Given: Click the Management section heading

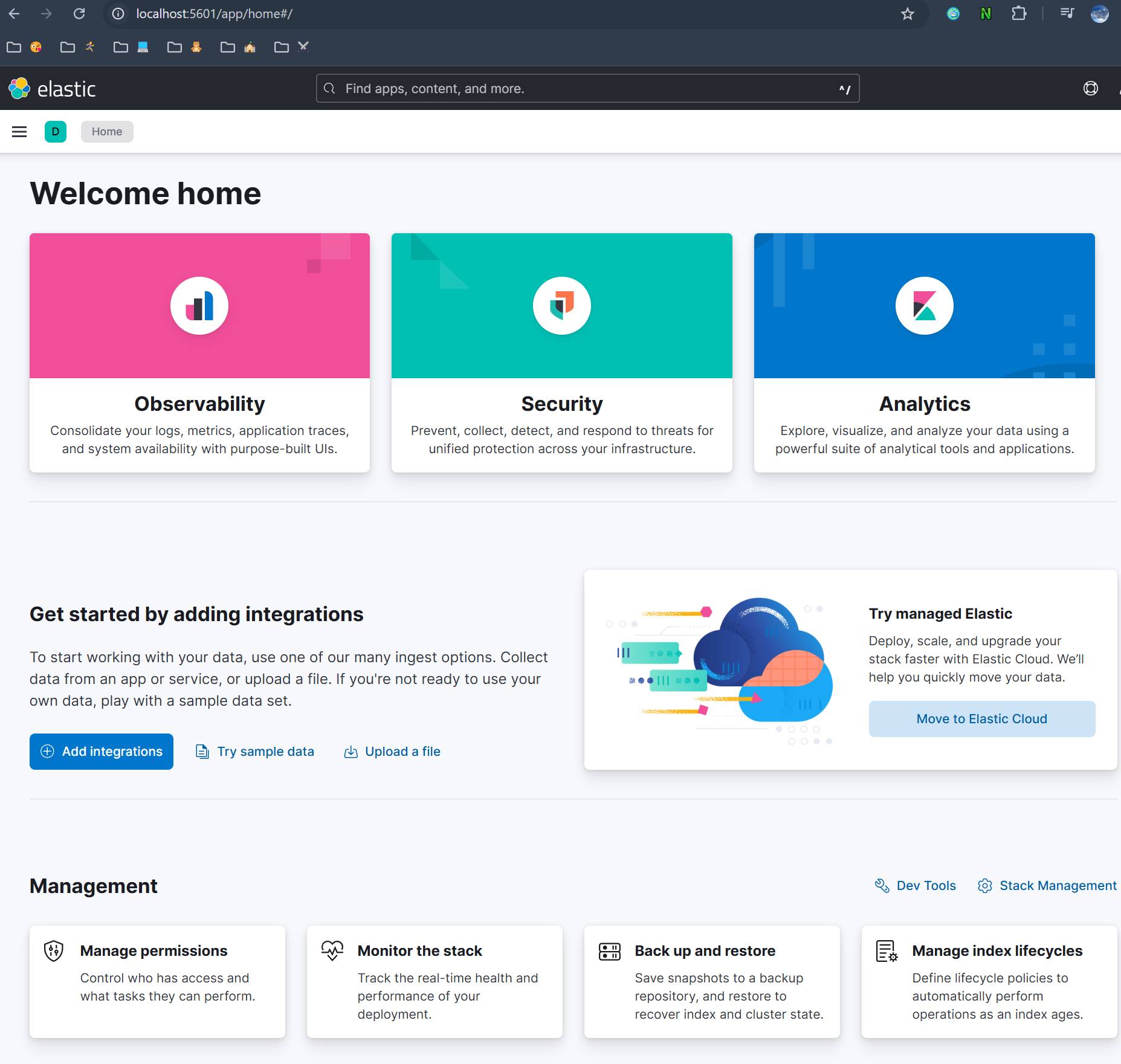Looking at the screenshot, I should click(93, 886).
